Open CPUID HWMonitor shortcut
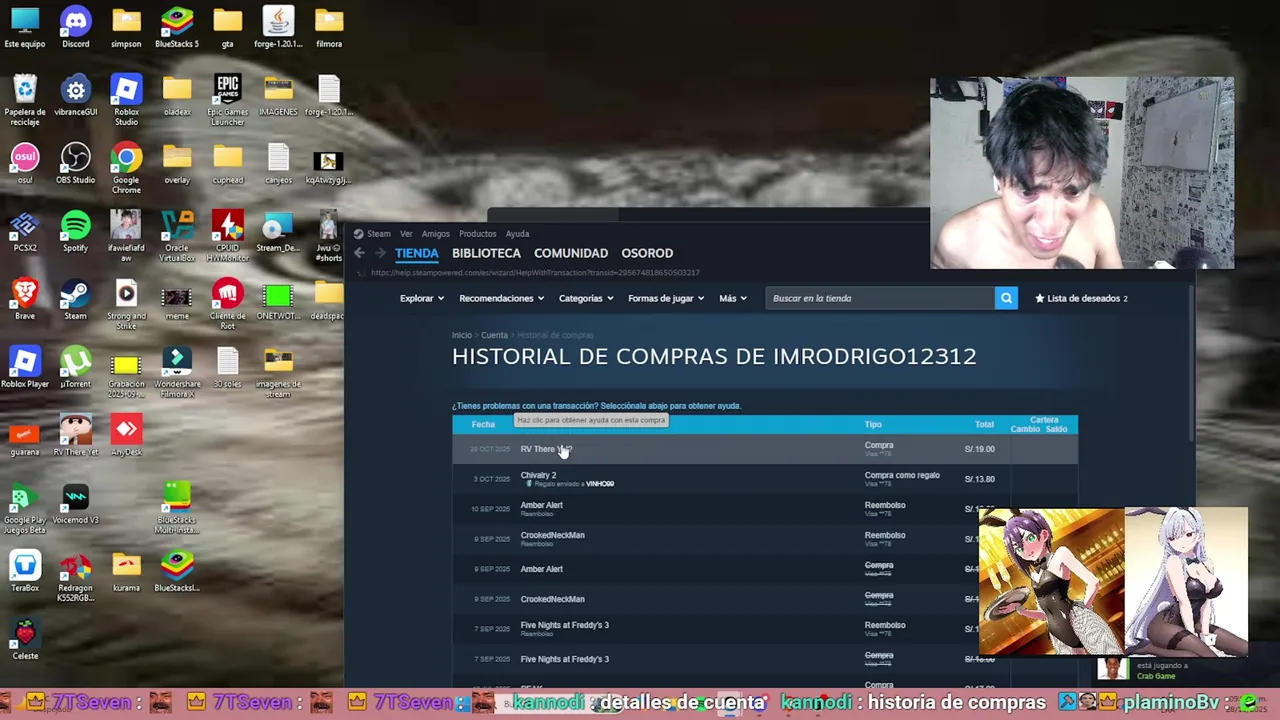 coord(227,236)
